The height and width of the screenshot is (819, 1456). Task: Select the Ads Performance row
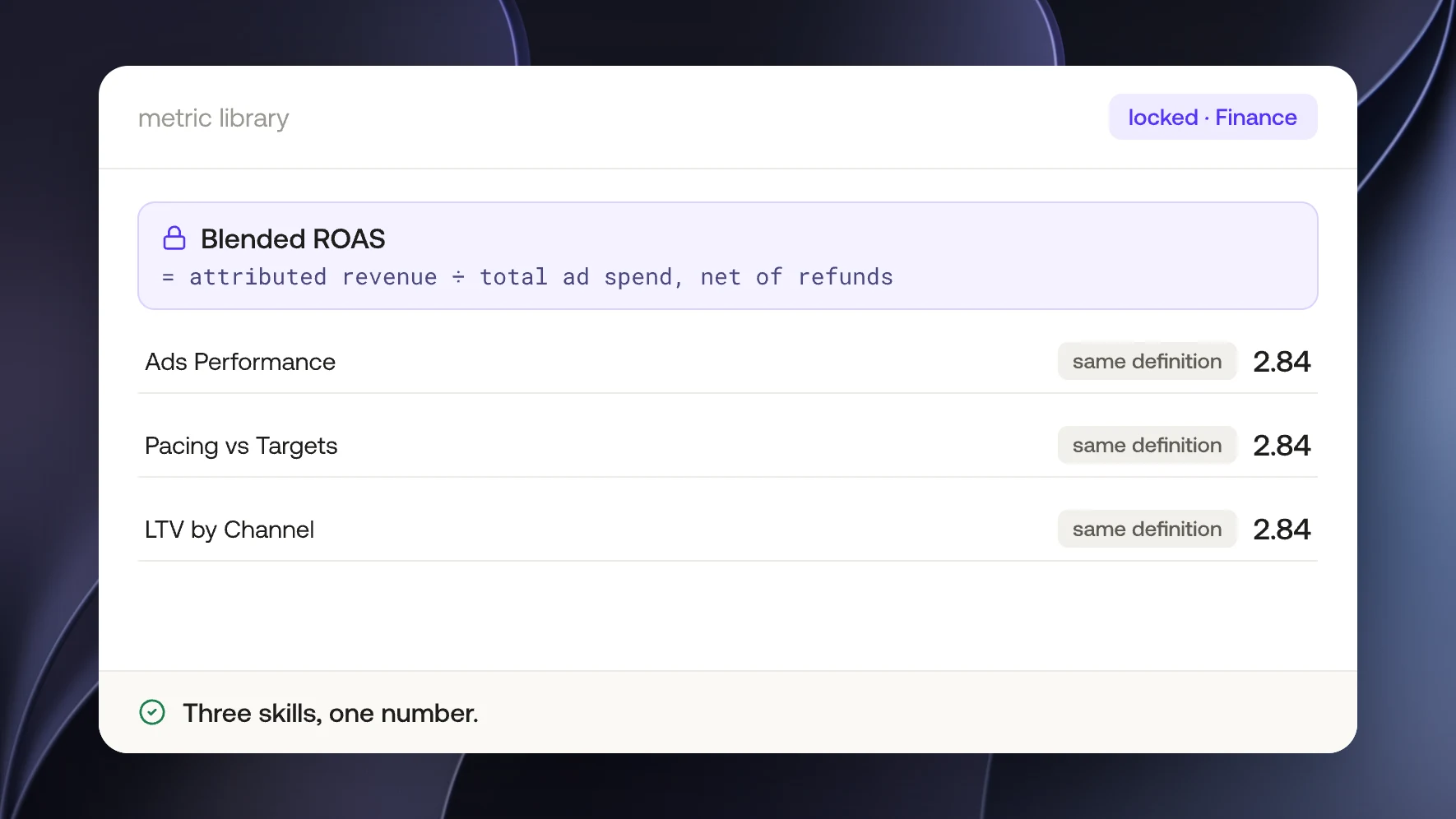click(728, 362)
